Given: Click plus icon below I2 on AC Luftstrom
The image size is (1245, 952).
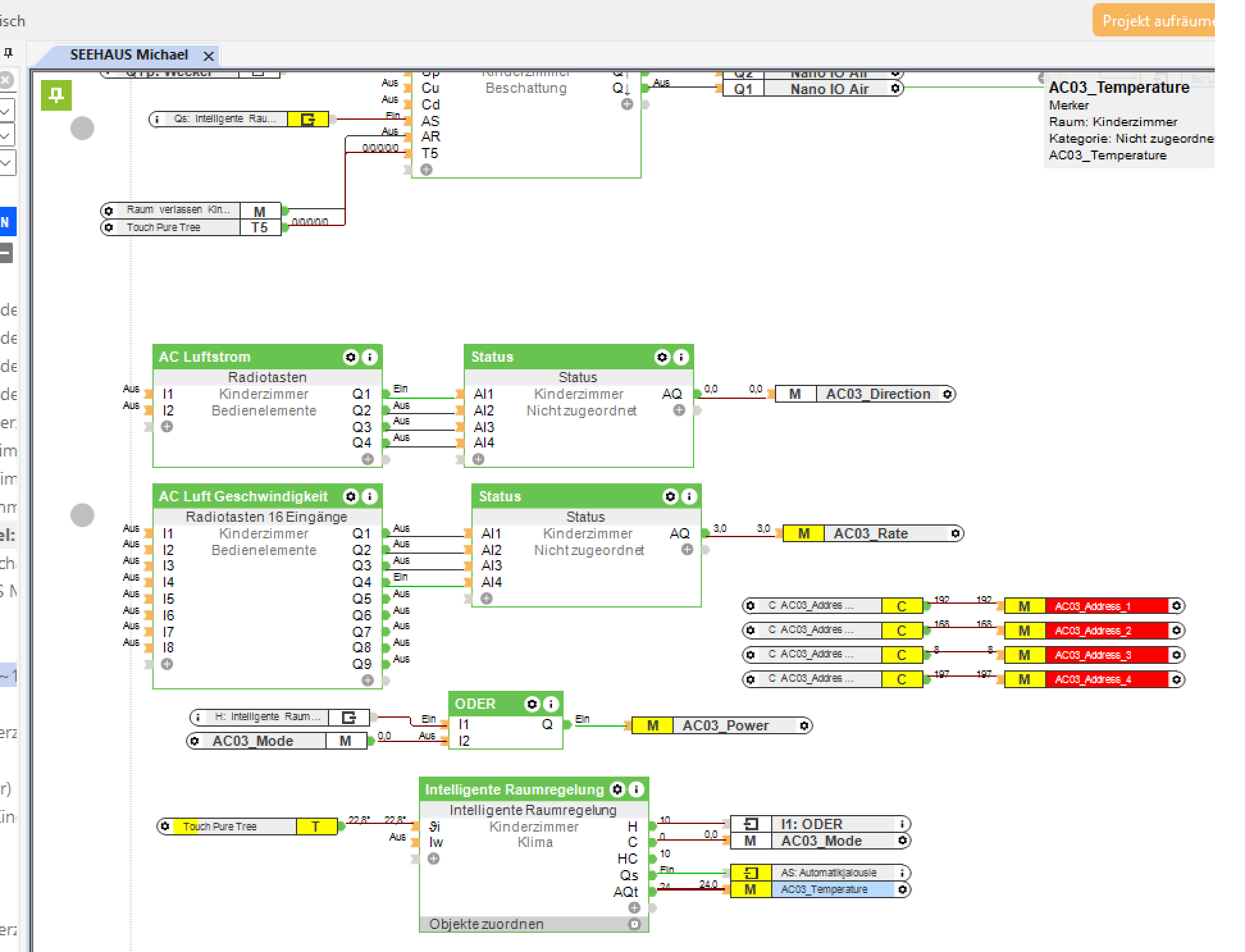Looking at the screenshot, I should [167, 426].
